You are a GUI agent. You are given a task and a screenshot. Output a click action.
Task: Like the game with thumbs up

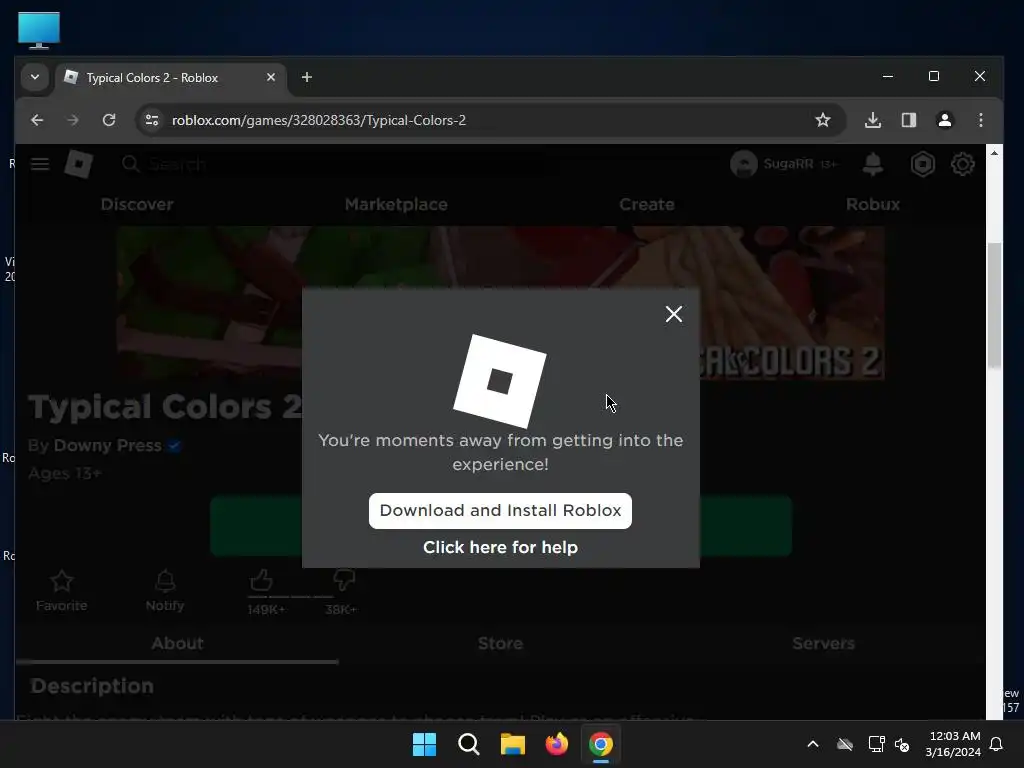(x=261, y=580)
